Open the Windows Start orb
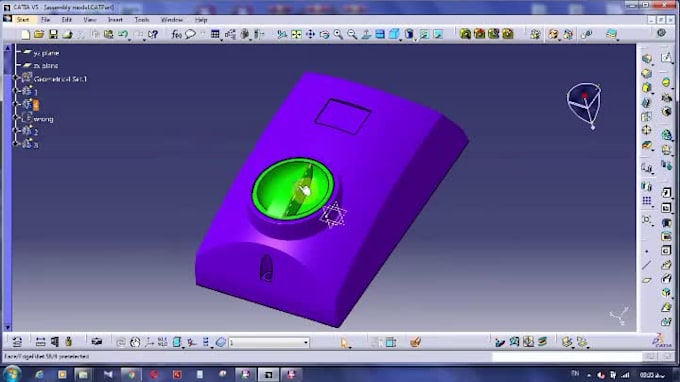The image size is (680, 382). coord(12,374)
